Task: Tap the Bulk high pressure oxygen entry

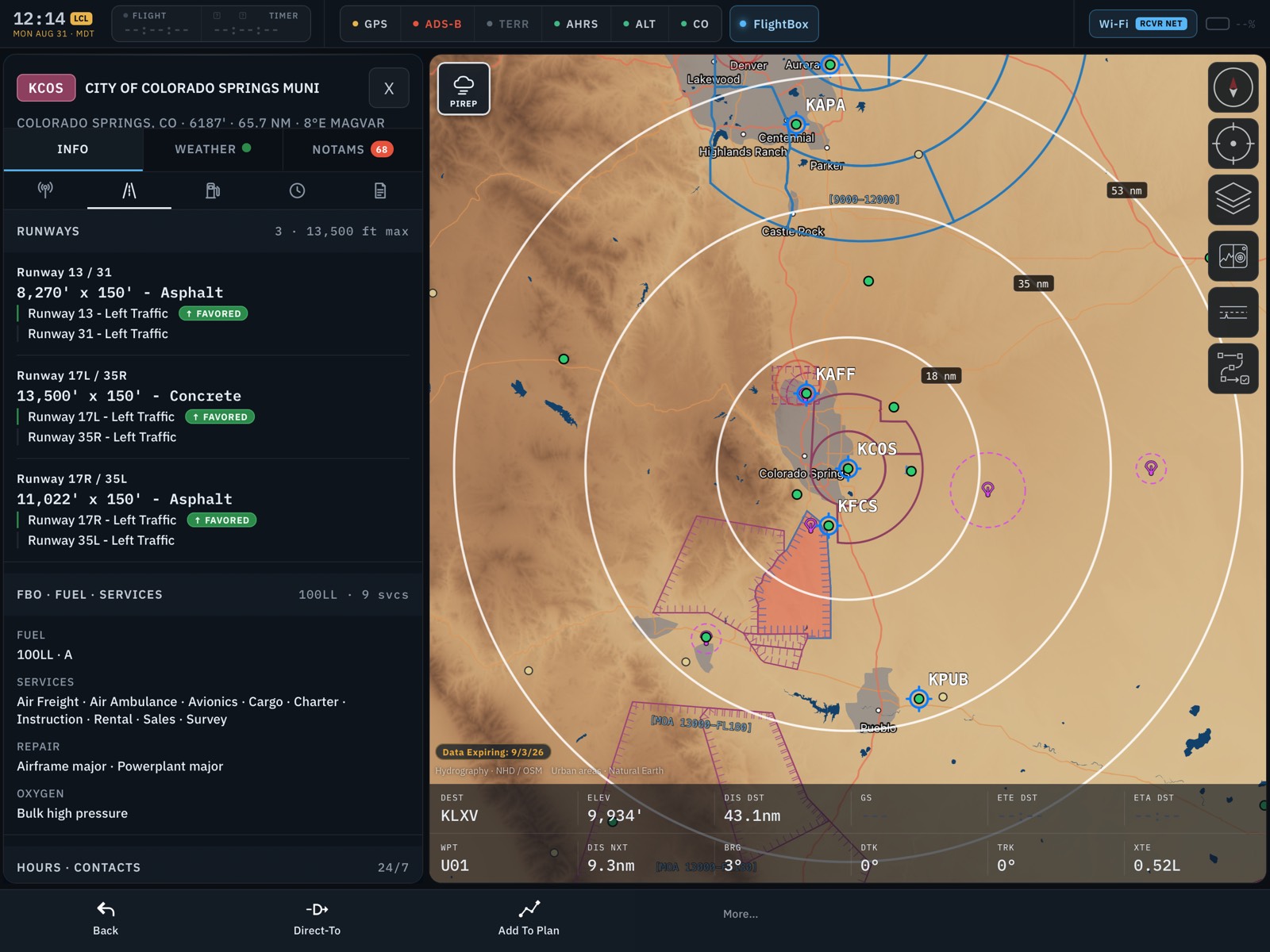Action: pos(72,813)
